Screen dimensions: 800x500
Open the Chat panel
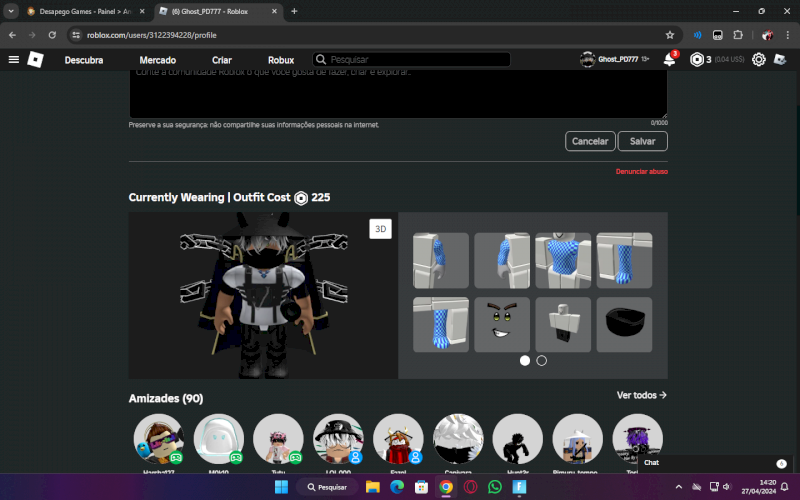[x=717, y=463]
